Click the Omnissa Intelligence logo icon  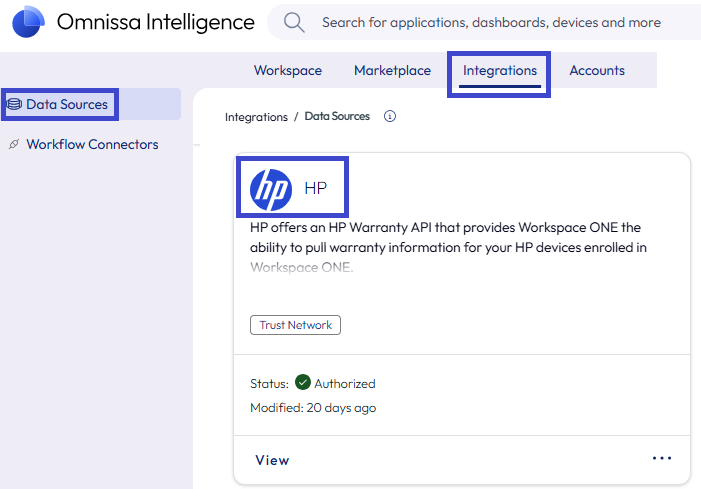[28, 21]
